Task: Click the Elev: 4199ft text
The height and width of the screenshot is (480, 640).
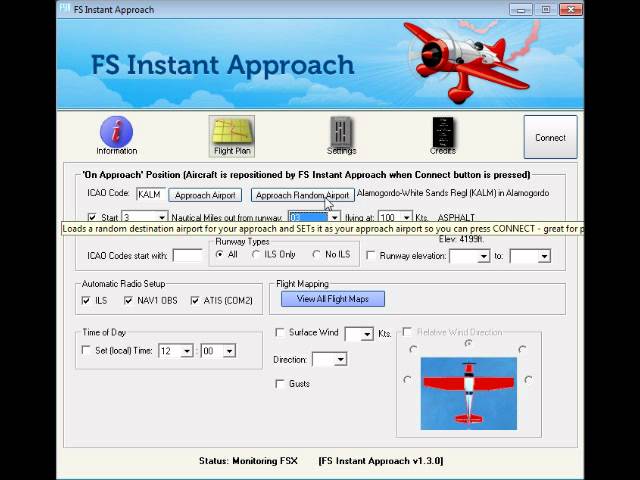Action: coord(461,239)
